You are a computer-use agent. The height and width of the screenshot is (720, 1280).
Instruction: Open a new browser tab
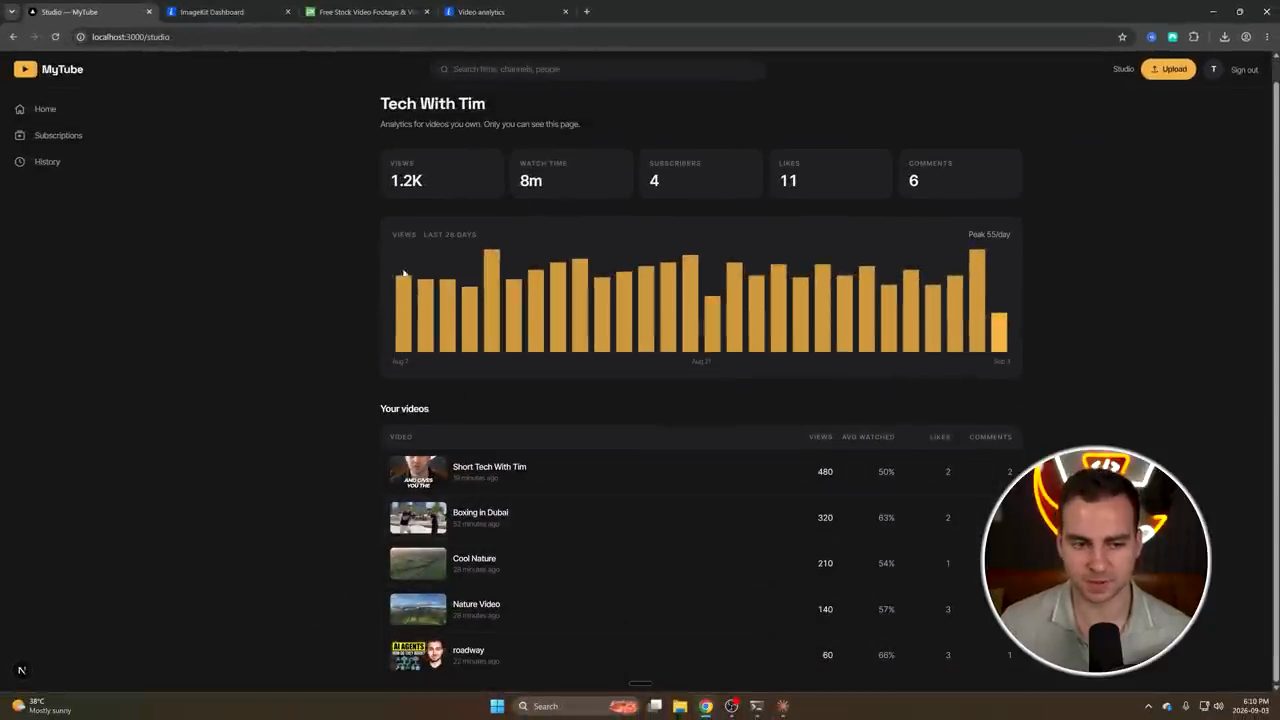(587, 12)
